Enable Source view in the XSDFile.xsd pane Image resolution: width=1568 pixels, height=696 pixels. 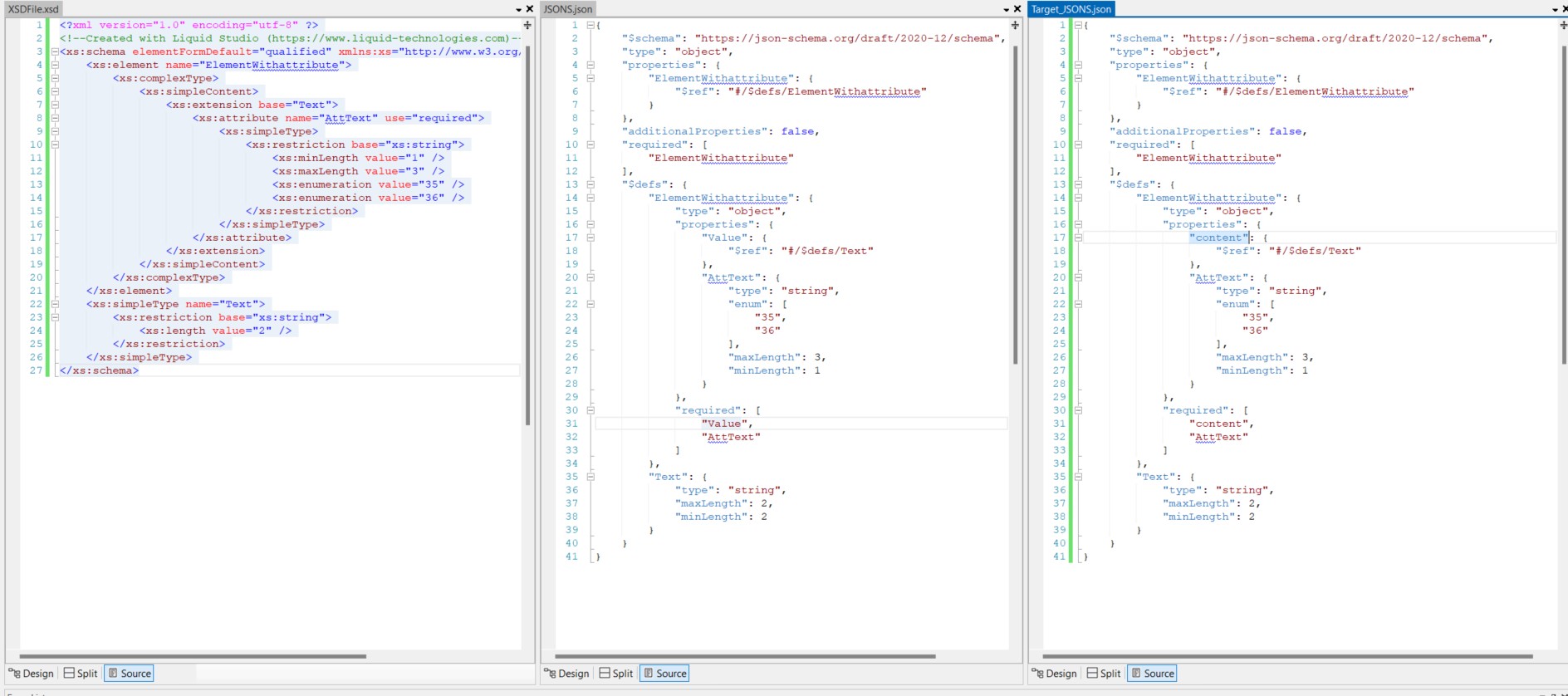pyautogui.click(x=130, y=674)
